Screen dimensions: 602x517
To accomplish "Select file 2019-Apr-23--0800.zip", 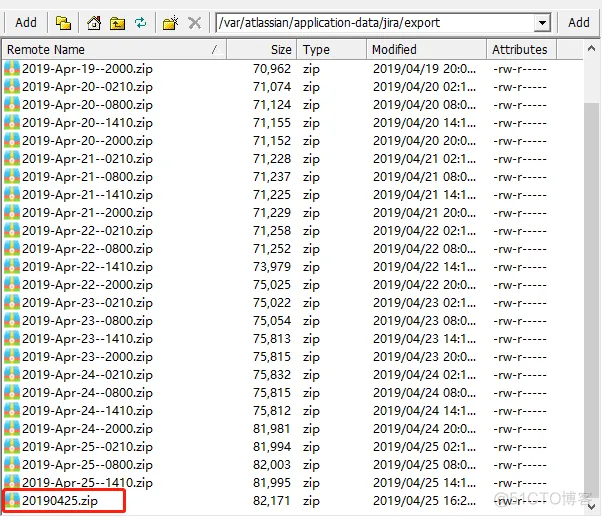I will tap(87, 321).
